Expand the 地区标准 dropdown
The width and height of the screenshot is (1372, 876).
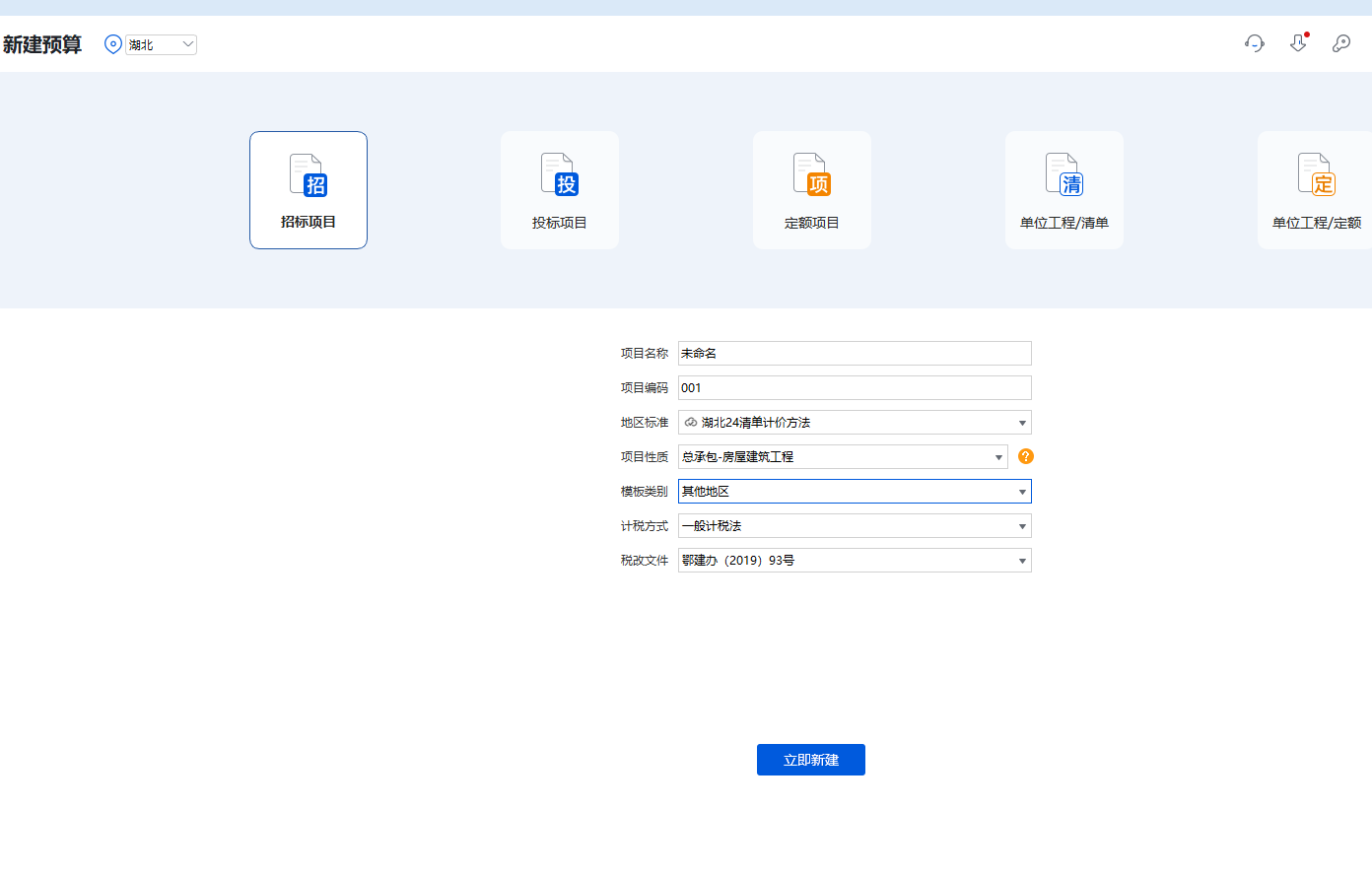point(855,423)
